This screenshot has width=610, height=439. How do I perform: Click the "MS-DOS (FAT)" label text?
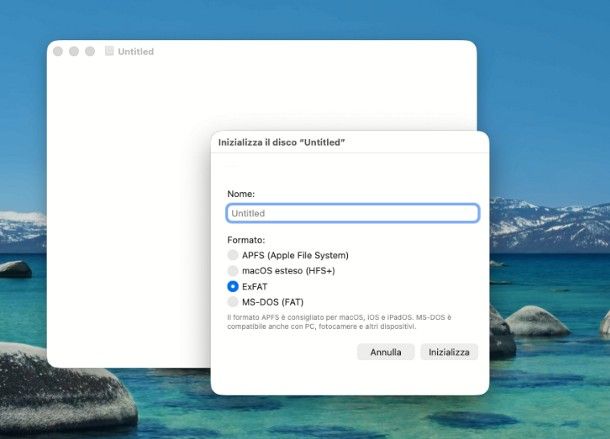pyautogui.click(x=273, y=301)
